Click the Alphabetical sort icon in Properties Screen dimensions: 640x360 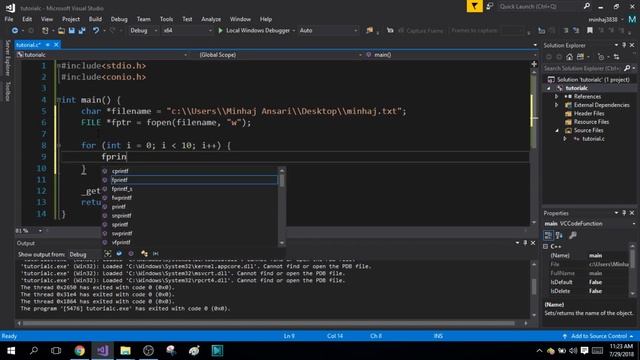(x=559, y=235)
